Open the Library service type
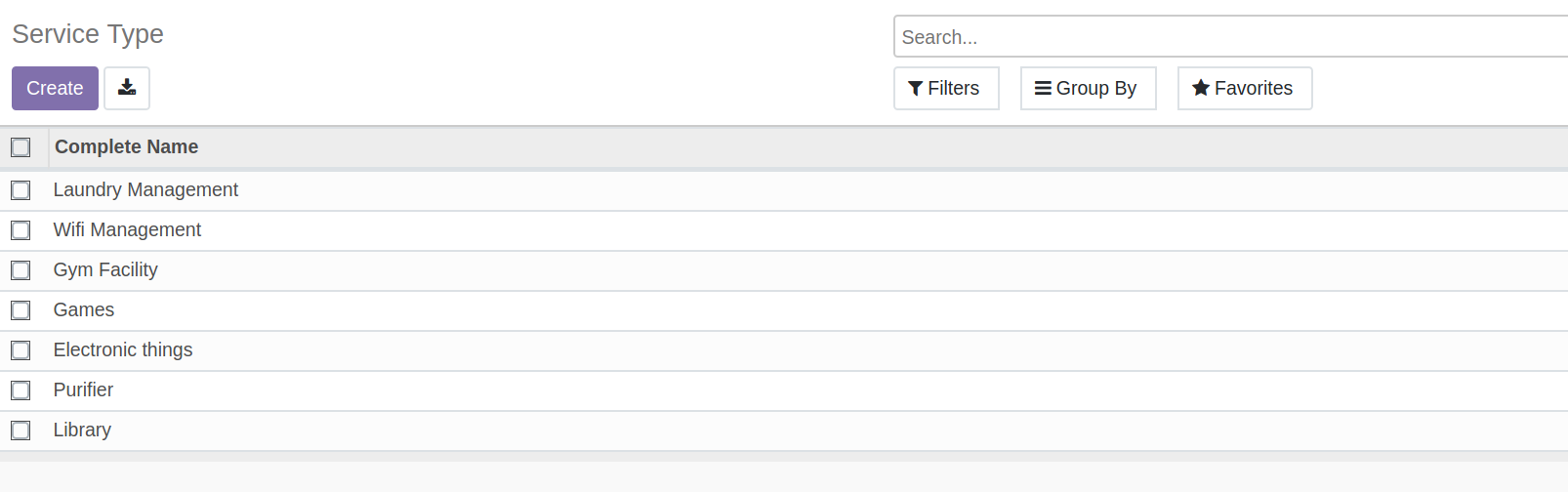 (x=82, y=430)
